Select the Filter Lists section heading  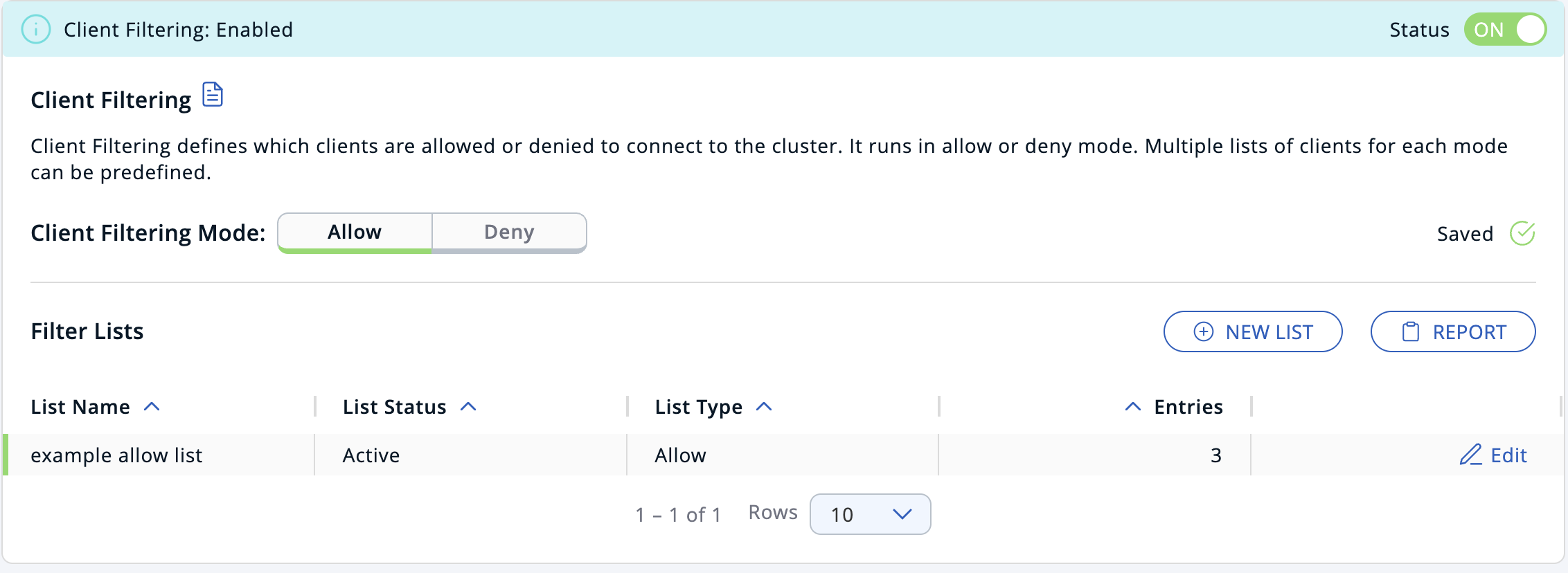[x=87, y=331]
